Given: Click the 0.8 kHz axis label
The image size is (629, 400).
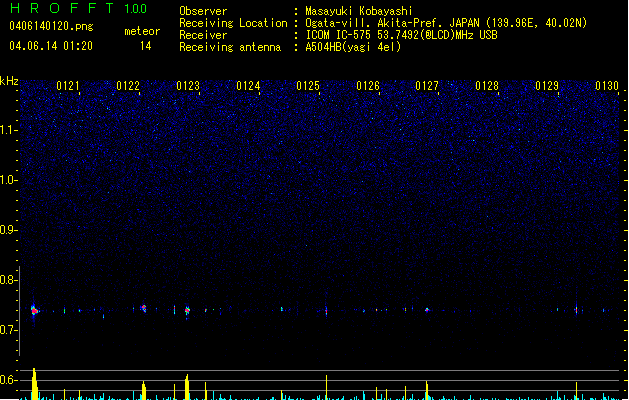Looking at the screenshot, I should 8,280.
